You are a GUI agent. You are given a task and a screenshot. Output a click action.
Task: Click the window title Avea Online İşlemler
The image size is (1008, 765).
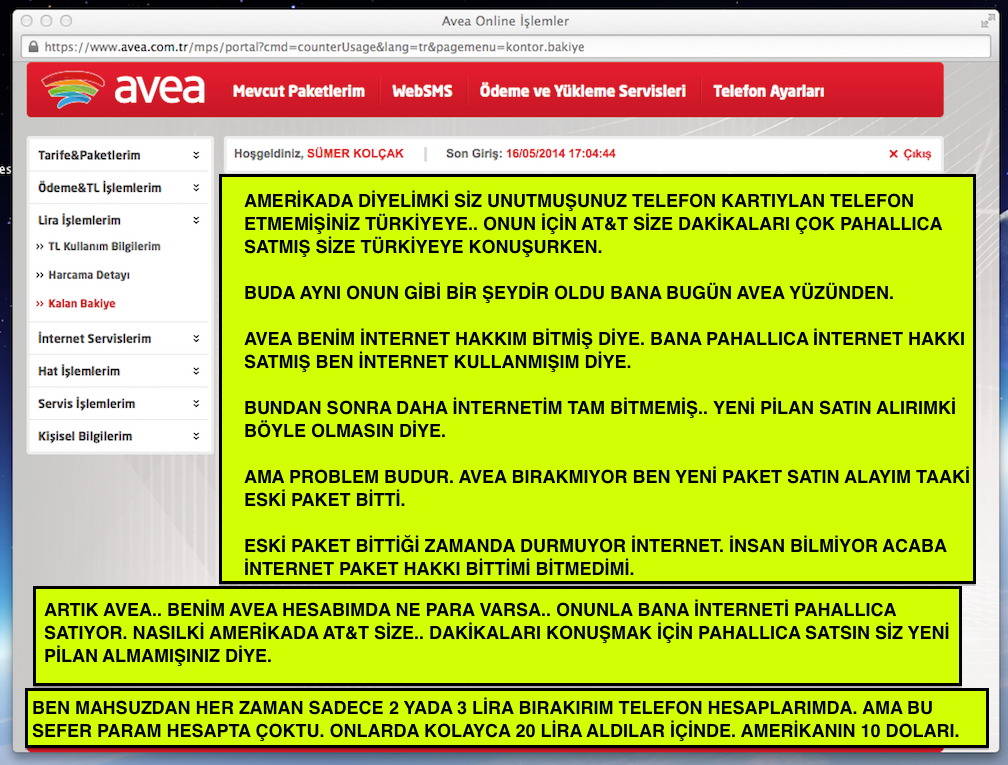coord(505,21)
